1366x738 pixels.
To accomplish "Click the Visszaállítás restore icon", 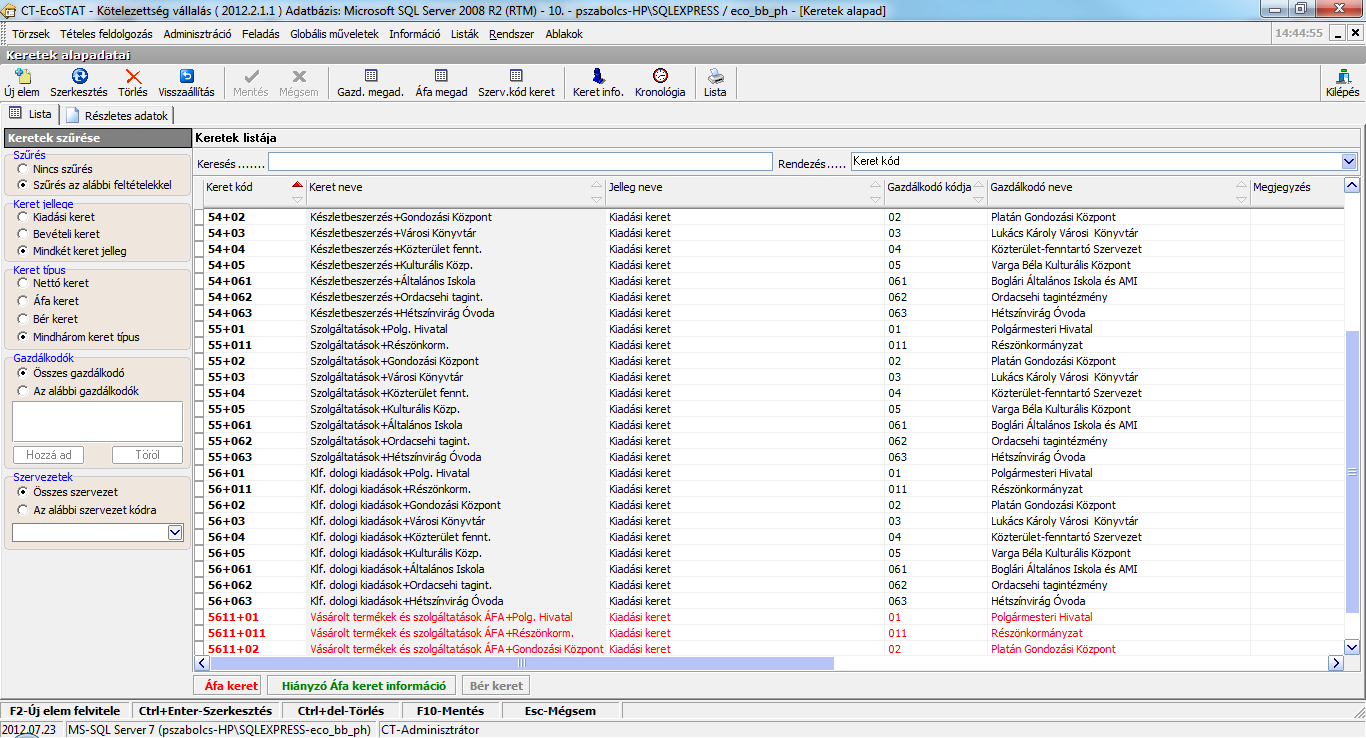I will (x=186, y=76).
